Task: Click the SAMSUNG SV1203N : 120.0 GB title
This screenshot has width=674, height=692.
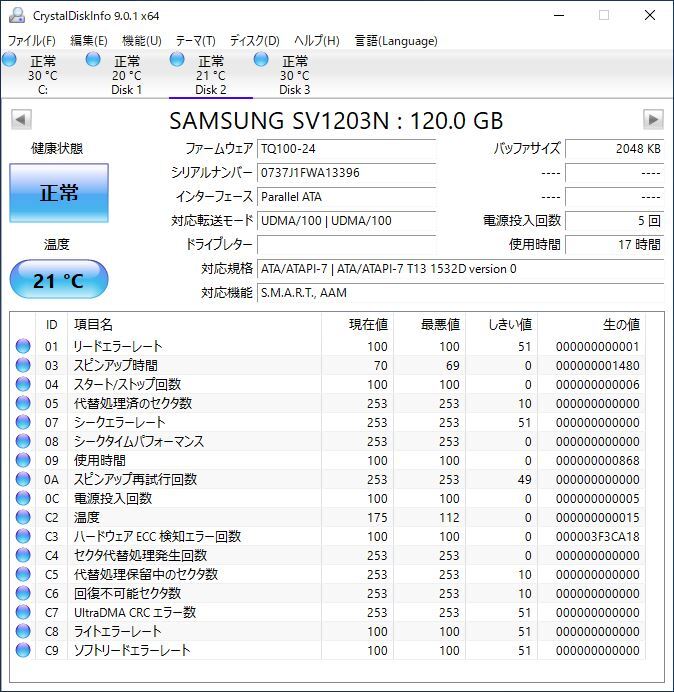Action: (x=336, y=120)
